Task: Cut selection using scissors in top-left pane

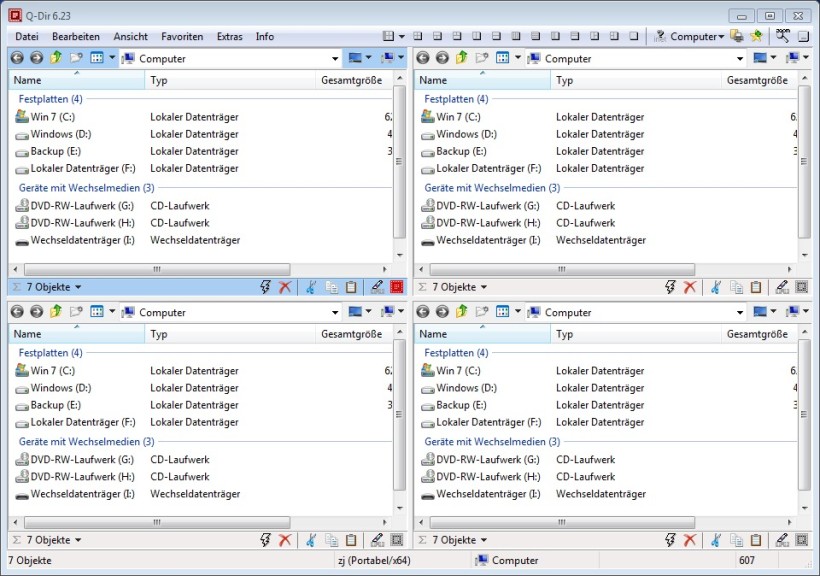Action: 311,287
